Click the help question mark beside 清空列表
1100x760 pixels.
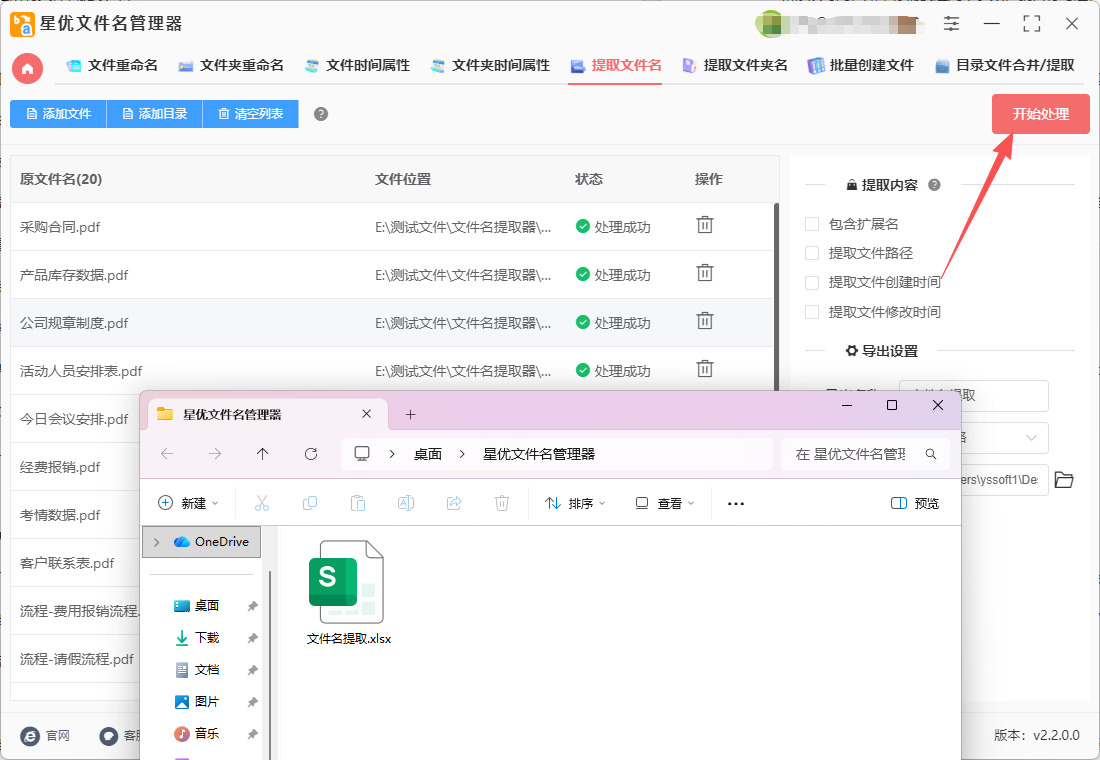pos(321,114)
